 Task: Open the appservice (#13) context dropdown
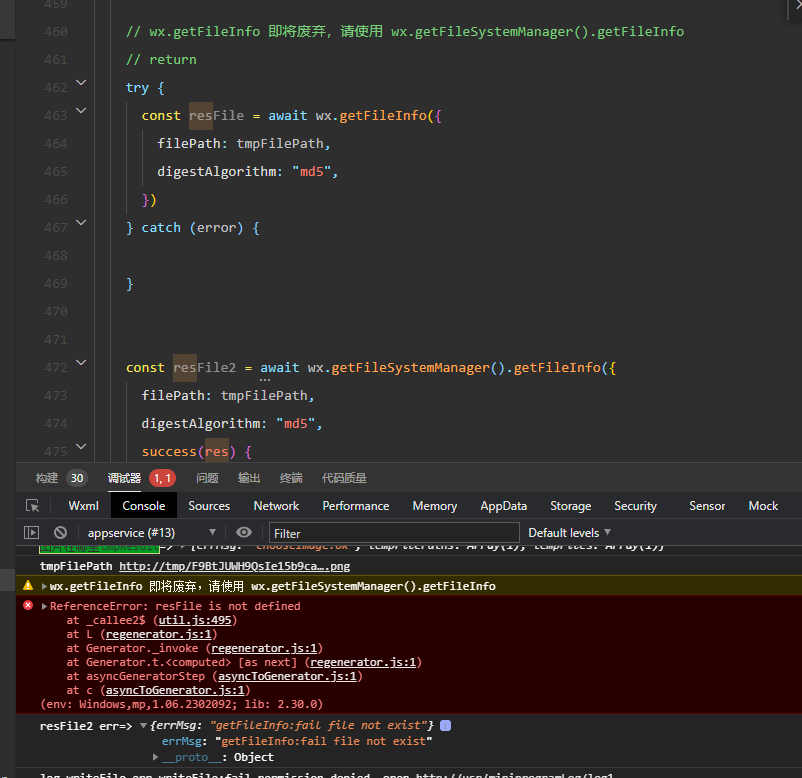point(151,532)
